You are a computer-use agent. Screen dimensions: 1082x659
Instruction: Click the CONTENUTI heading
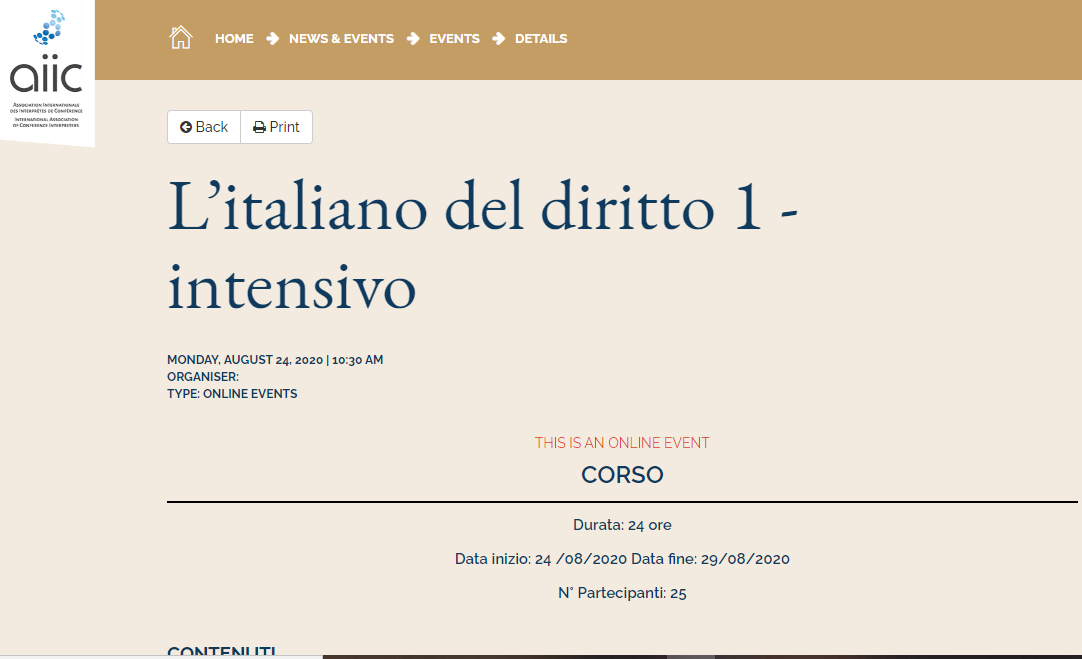click(222, 651)
